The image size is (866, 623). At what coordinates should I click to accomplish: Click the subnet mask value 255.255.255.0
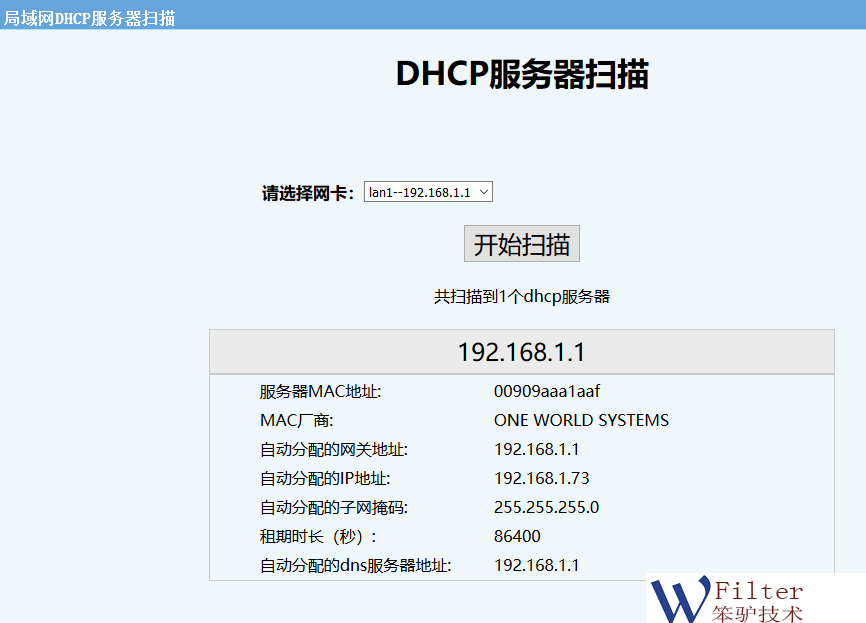pyautogui.click(x=546, y=507)
